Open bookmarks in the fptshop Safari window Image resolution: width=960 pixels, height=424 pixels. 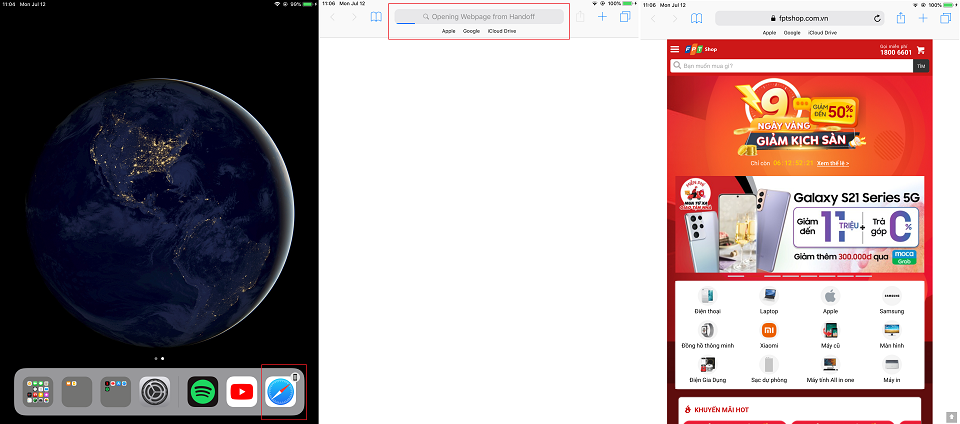pyautogui.click(x=697, y=18)
